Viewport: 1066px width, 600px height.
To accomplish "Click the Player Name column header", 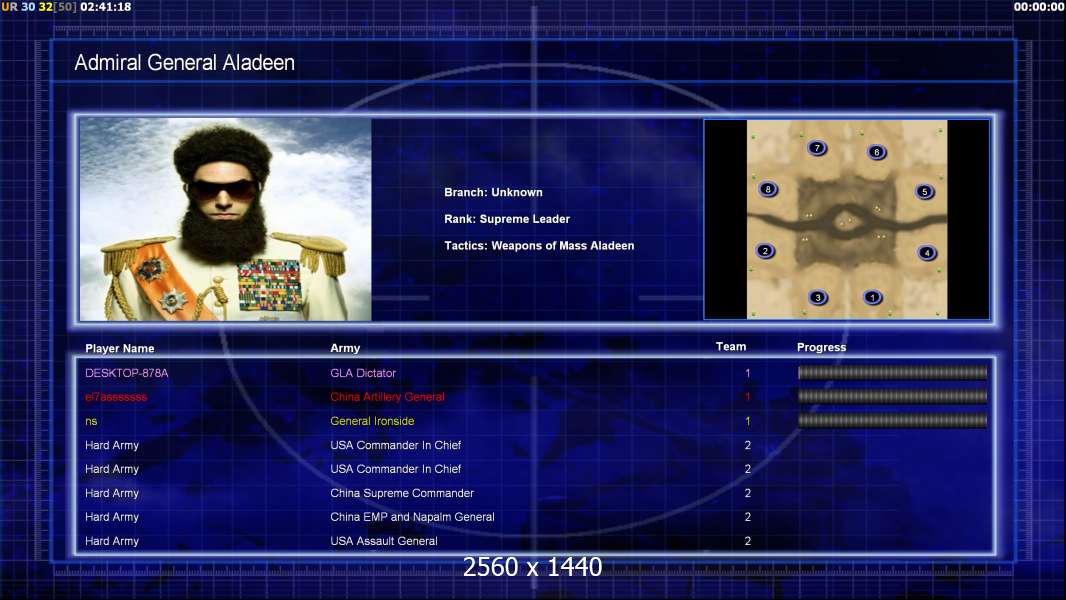I will (120, 348).
